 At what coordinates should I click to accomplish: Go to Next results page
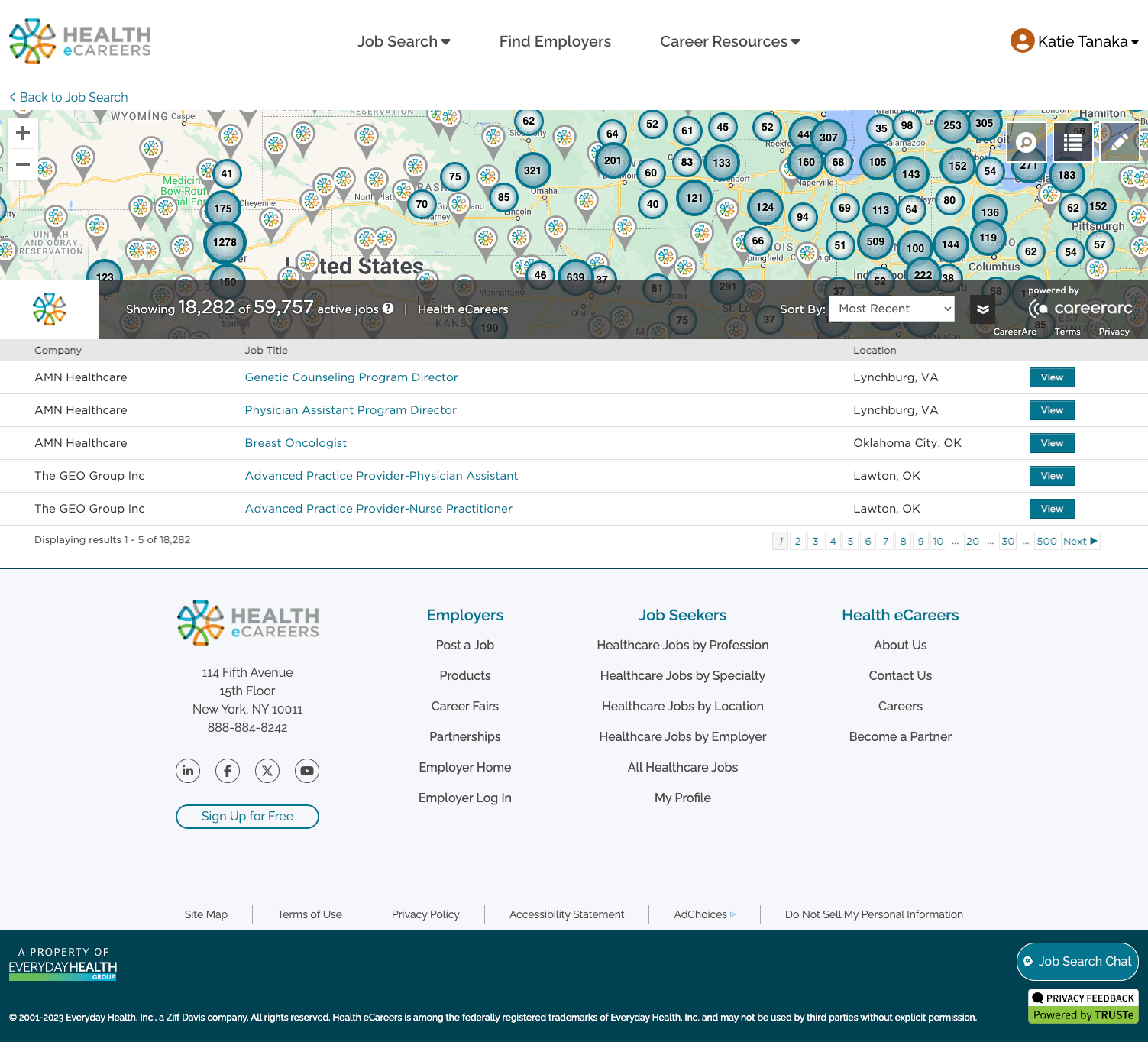[x=1080, y=541]
